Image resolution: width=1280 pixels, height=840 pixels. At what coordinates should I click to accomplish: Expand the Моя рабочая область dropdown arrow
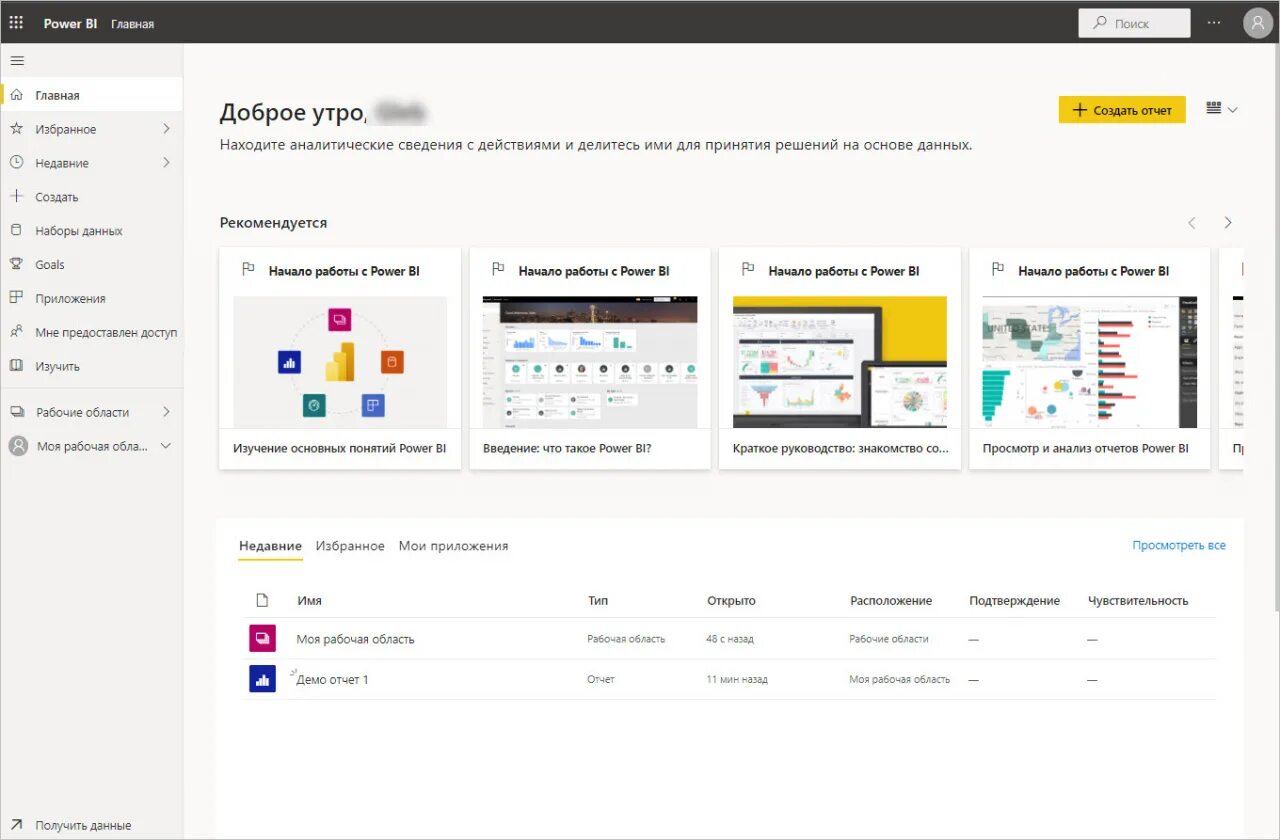coord(166,446)
